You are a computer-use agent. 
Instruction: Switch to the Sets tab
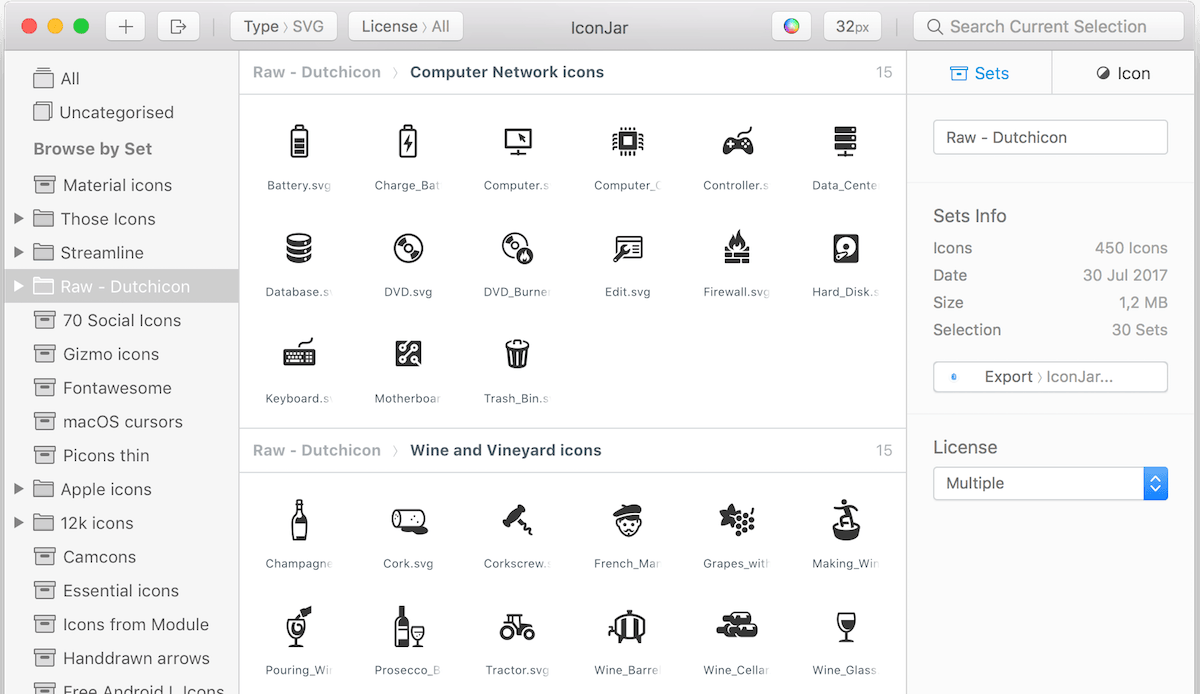979,73
